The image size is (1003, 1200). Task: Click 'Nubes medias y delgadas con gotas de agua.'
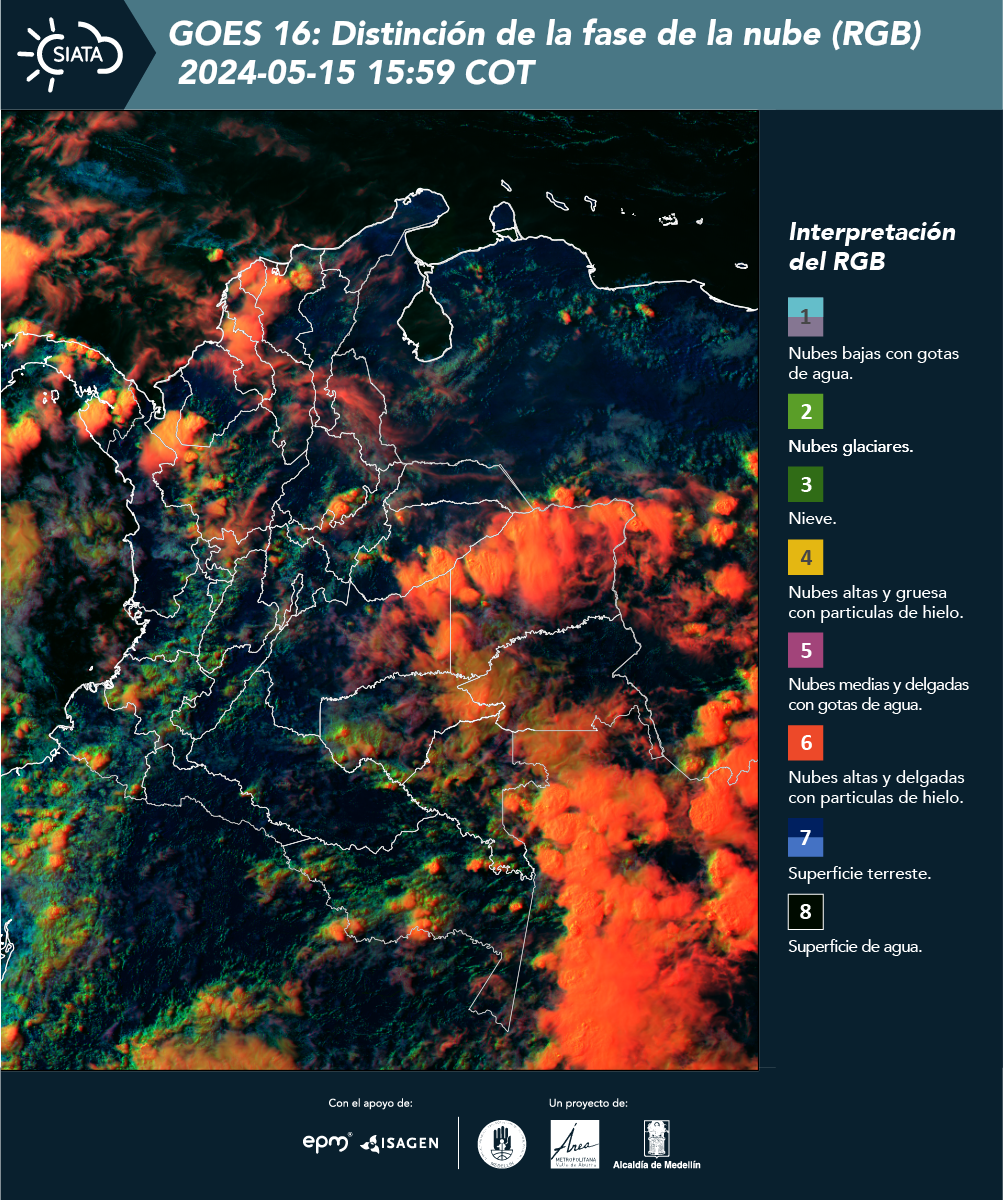tap(879, 695)
